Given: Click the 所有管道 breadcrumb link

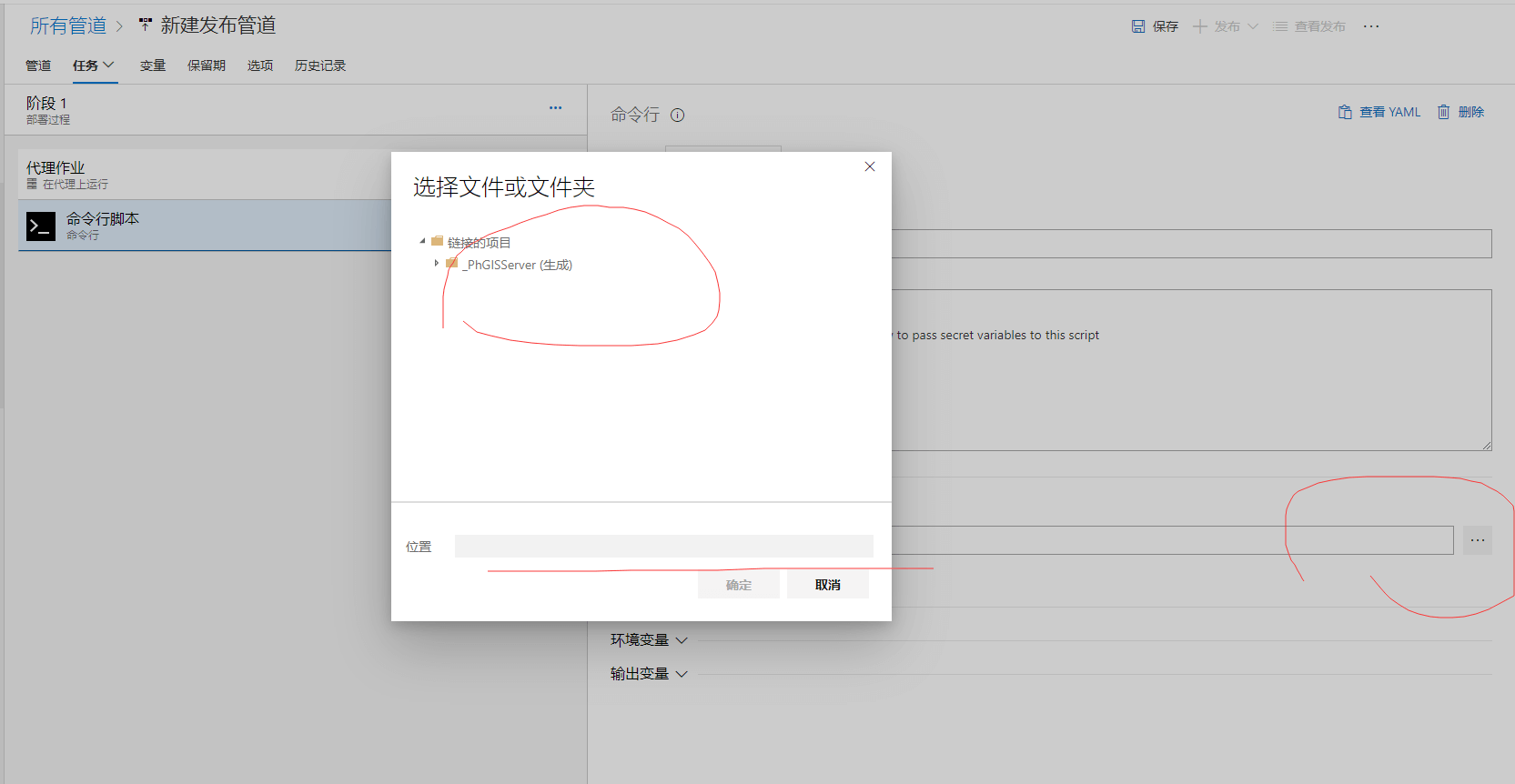Looking at the screenshot, I should 68,25.
